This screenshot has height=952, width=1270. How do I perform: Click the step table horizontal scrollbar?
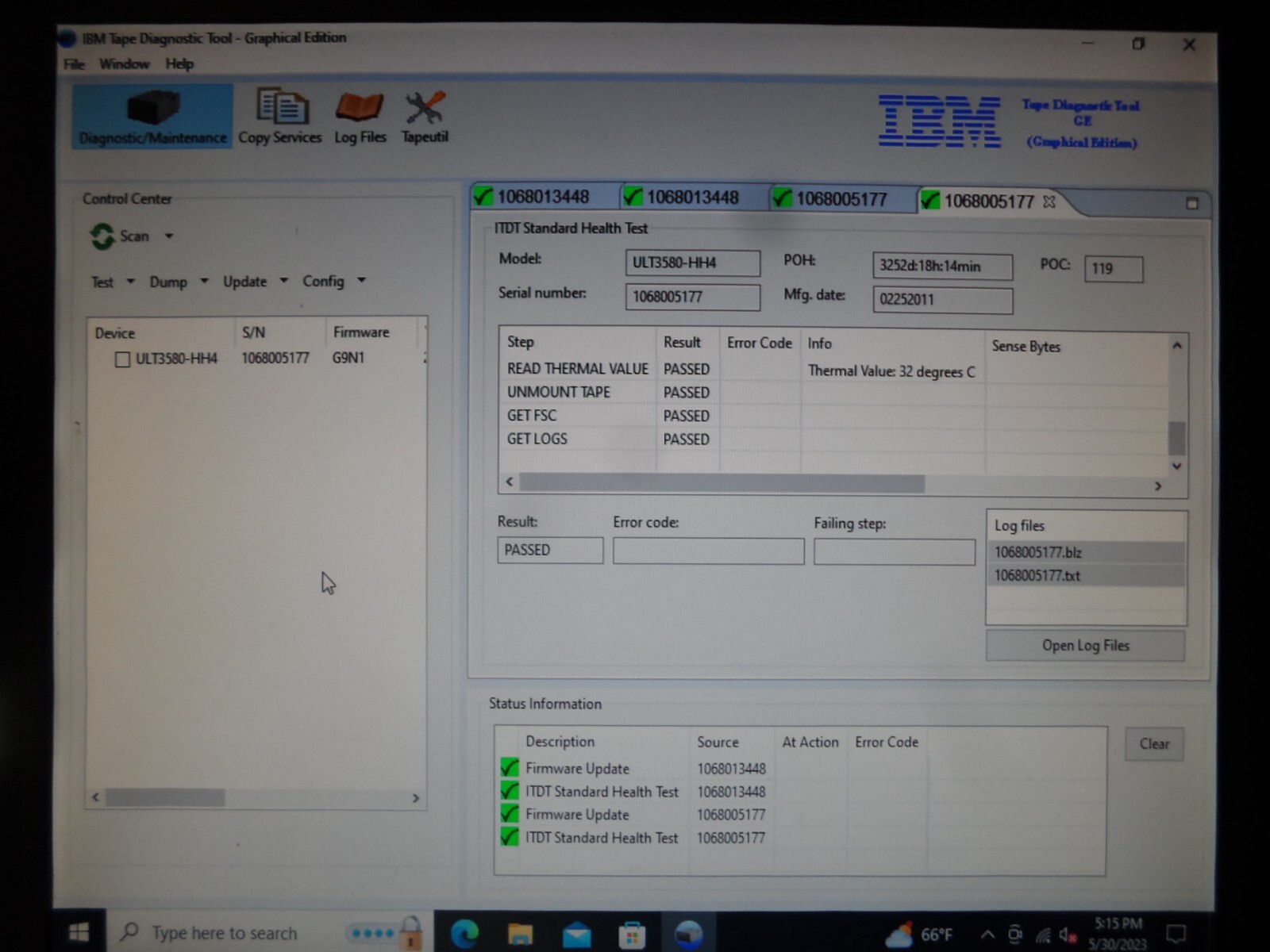click(722, 483)
